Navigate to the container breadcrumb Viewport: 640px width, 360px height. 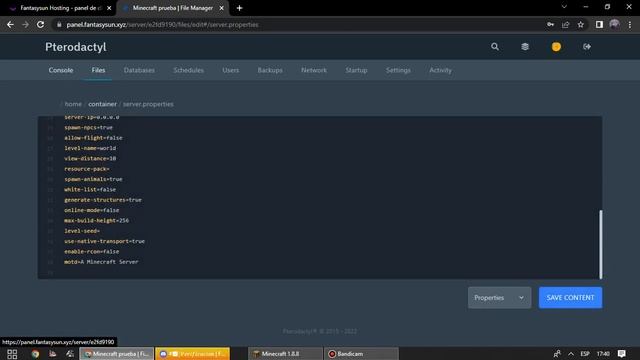point(102,104)
